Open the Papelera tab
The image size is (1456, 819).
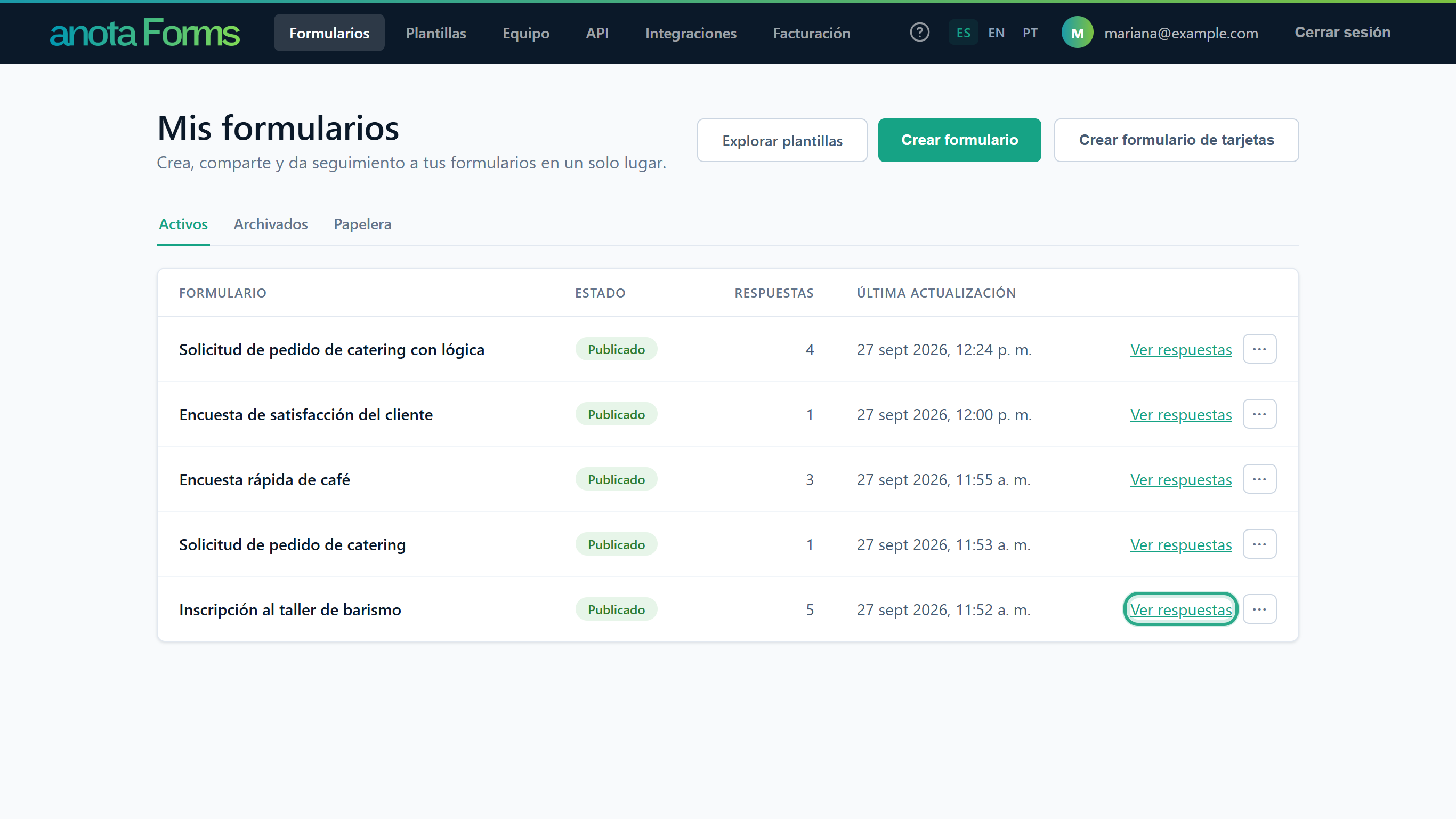coord(362,224)
